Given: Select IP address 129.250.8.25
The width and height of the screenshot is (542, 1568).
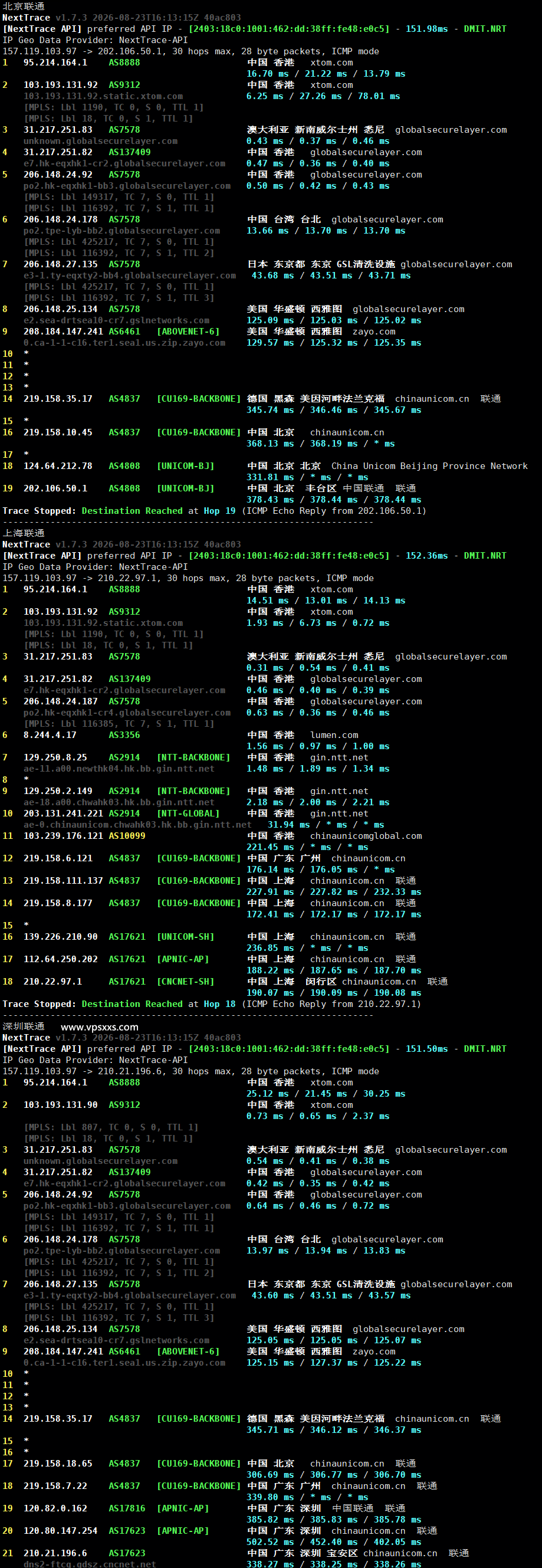Looking at the screenshot, I should pos(55,758).
